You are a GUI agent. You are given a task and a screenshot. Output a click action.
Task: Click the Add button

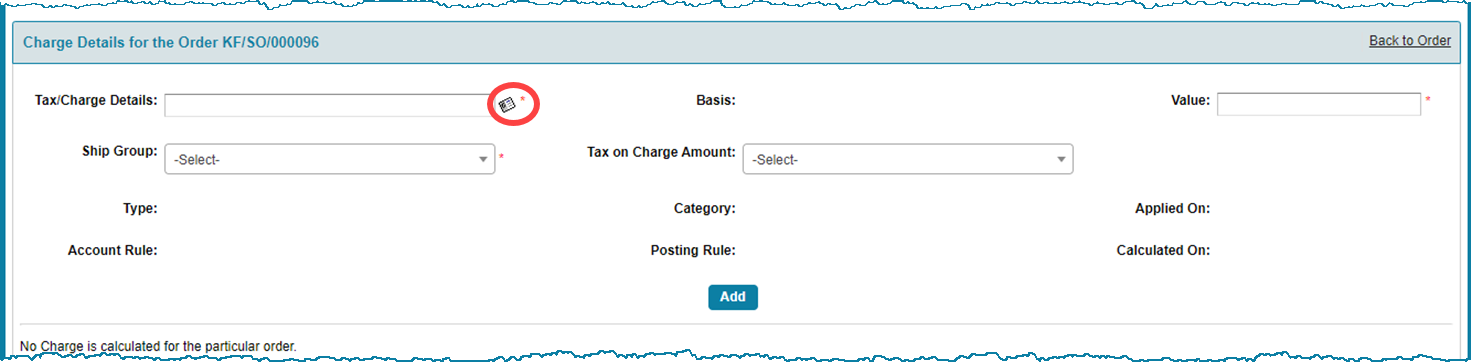point(733,297)
